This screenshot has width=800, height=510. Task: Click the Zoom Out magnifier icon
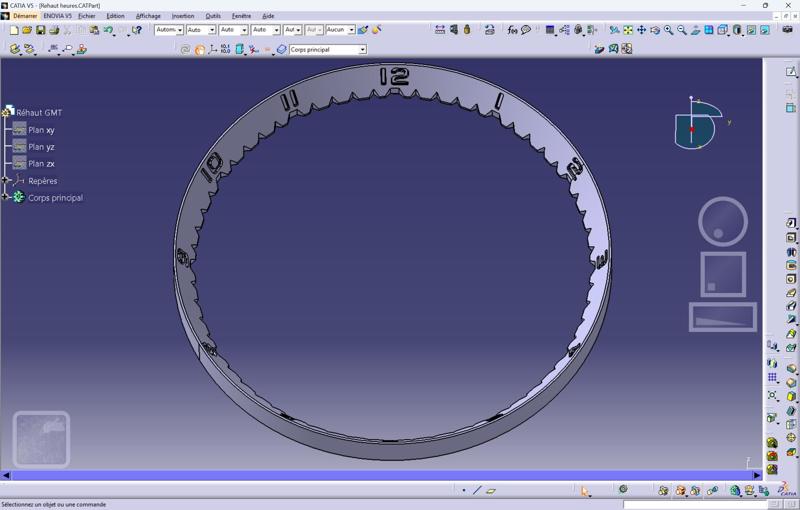[682, 31]
